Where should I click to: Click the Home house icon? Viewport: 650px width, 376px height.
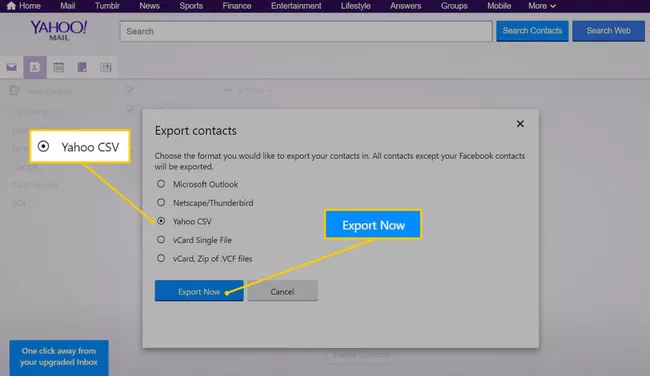tap(11, 6)
